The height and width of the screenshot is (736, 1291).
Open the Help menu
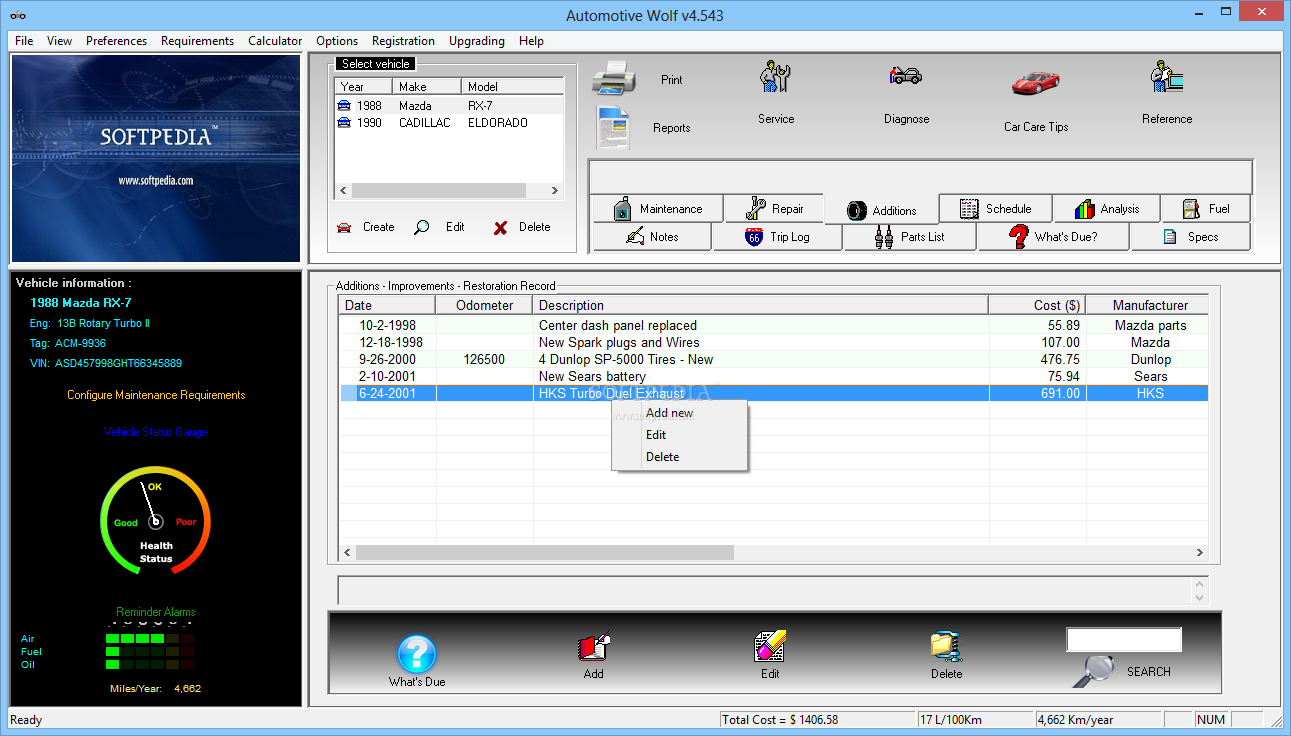click(x=532, y=41)
